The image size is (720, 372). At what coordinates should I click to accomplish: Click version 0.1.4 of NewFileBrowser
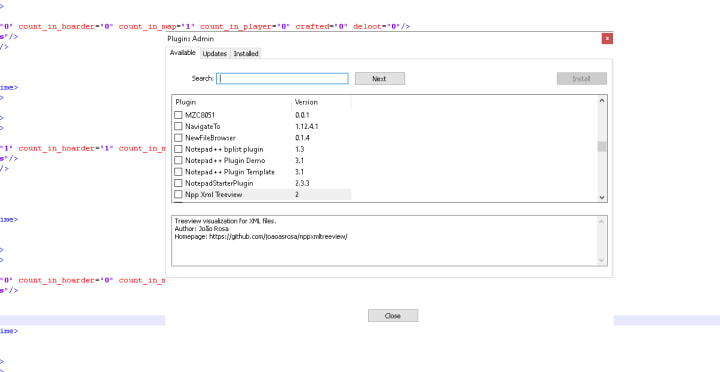click(302, 138)
